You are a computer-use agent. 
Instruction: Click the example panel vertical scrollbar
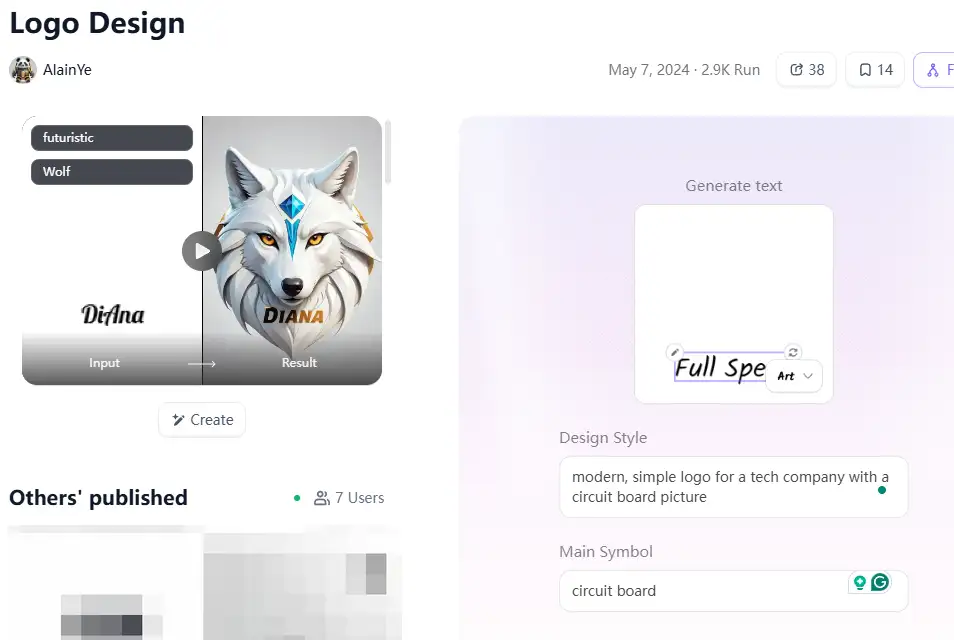pos(388,152)
